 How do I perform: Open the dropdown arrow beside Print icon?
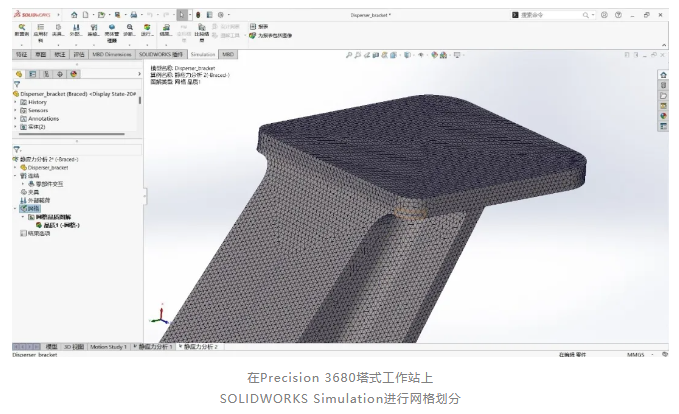click(142, 15)
